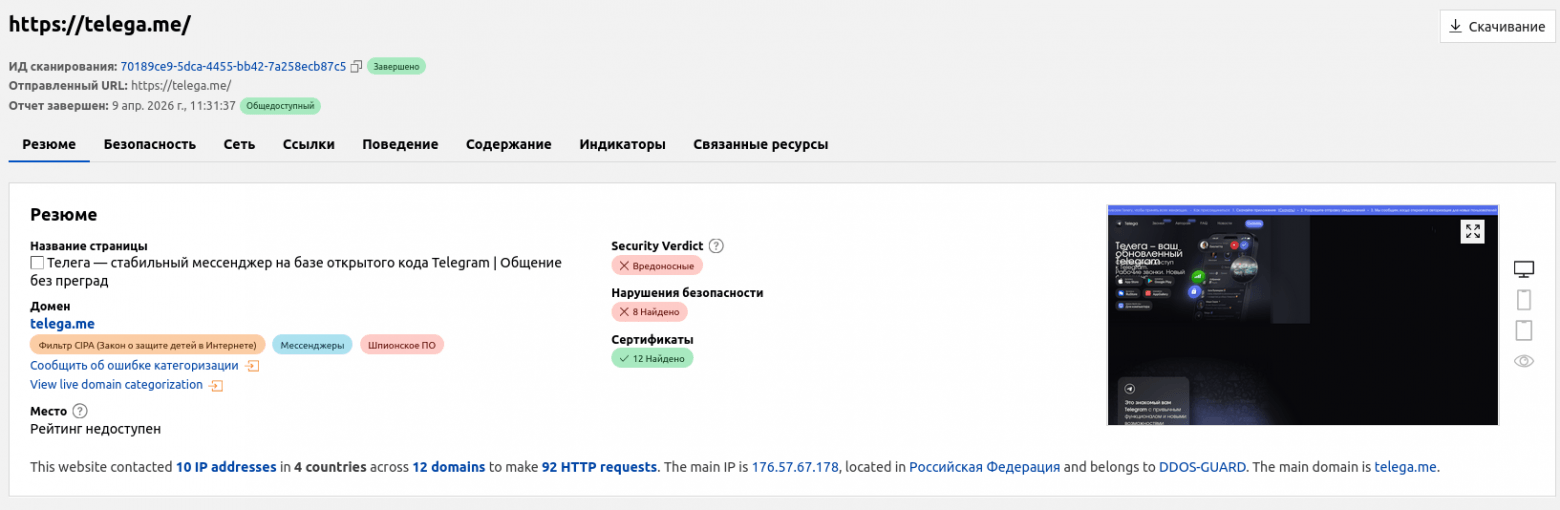
Task: Click the Вредоносные verdict badge
Action: 657,266
